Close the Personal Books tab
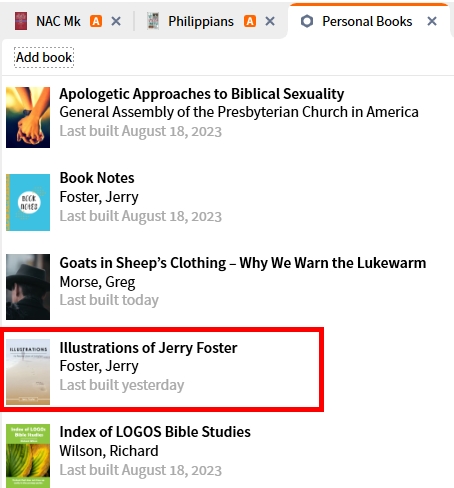This screenshot has height=488, width=454. pyautogui.click(x=432, y=21)
